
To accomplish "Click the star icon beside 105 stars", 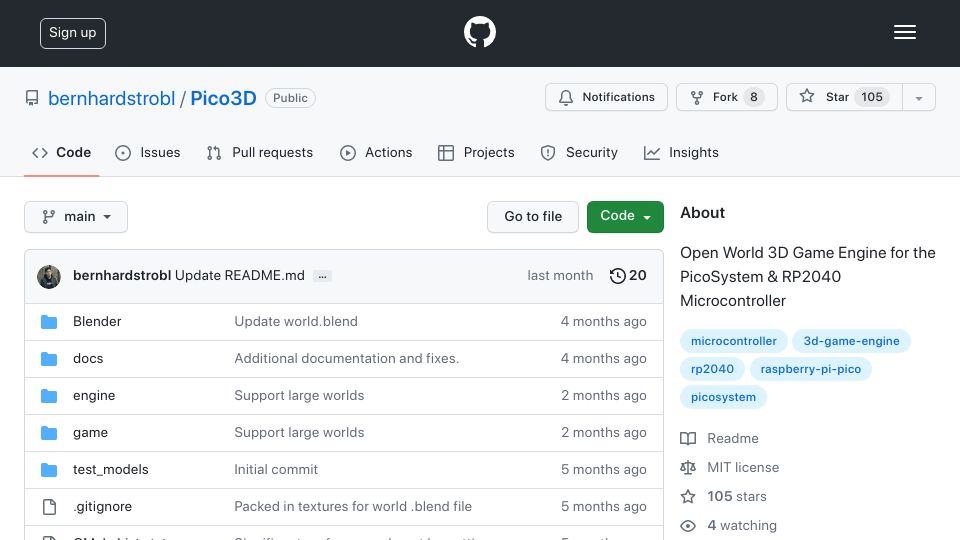I will [688, 497].
